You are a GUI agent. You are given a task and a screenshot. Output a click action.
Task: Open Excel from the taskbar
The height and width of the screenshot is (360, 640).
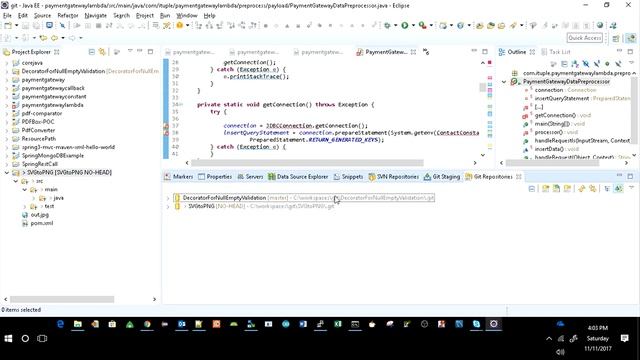point(338,324)
